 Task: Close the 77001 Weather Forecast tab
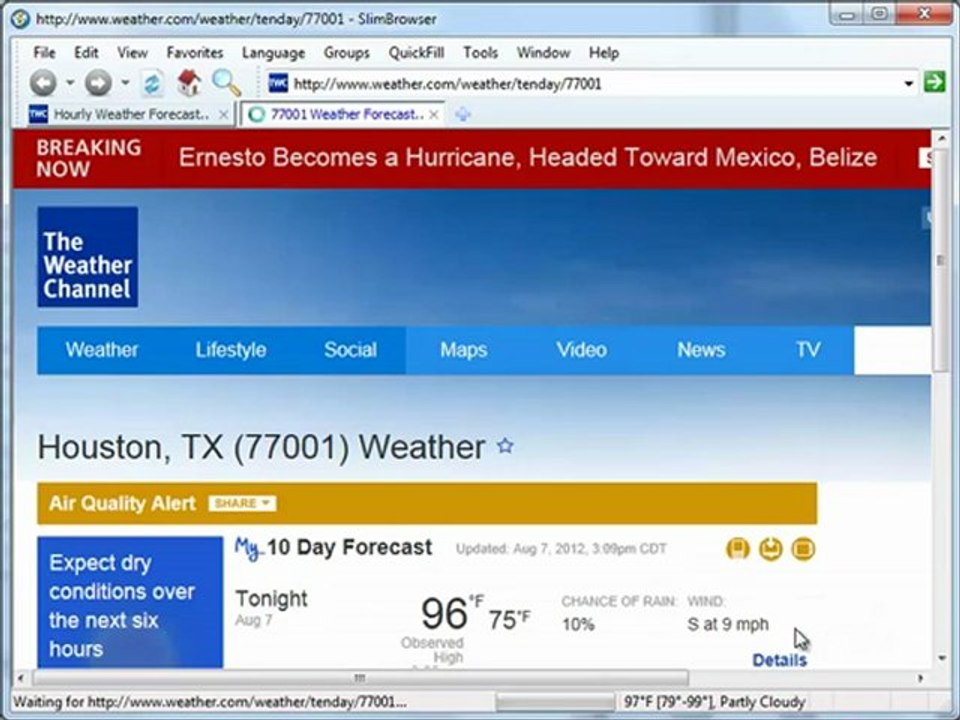tap(433, 114)
